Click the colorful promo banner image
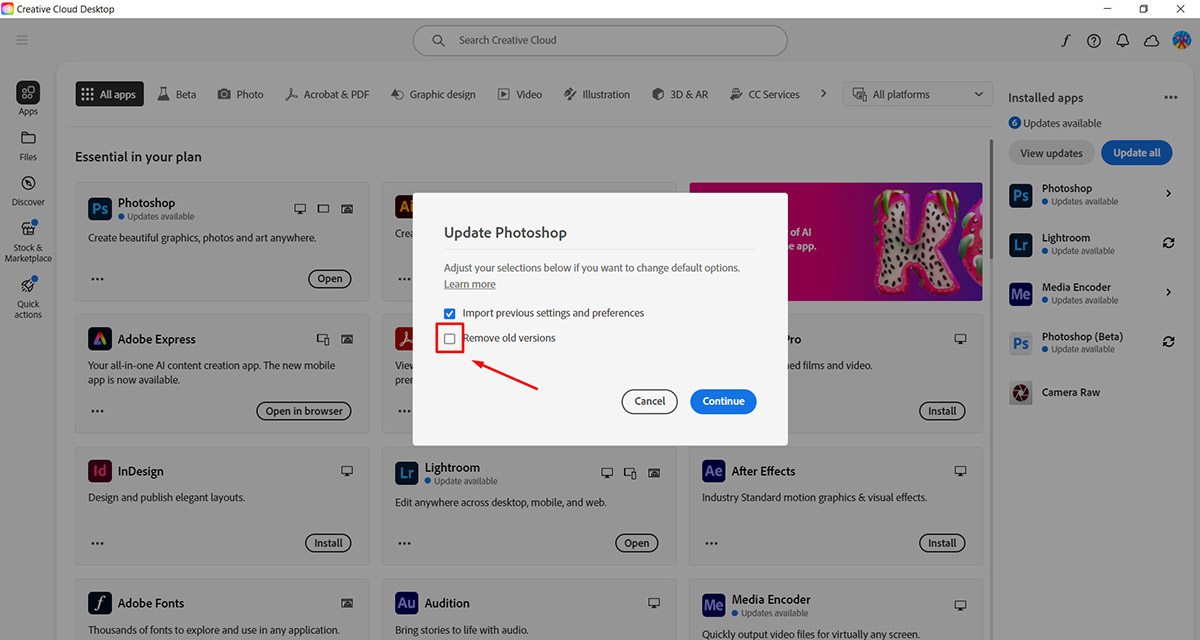The image size is (1200, 640). click(885, 241)
